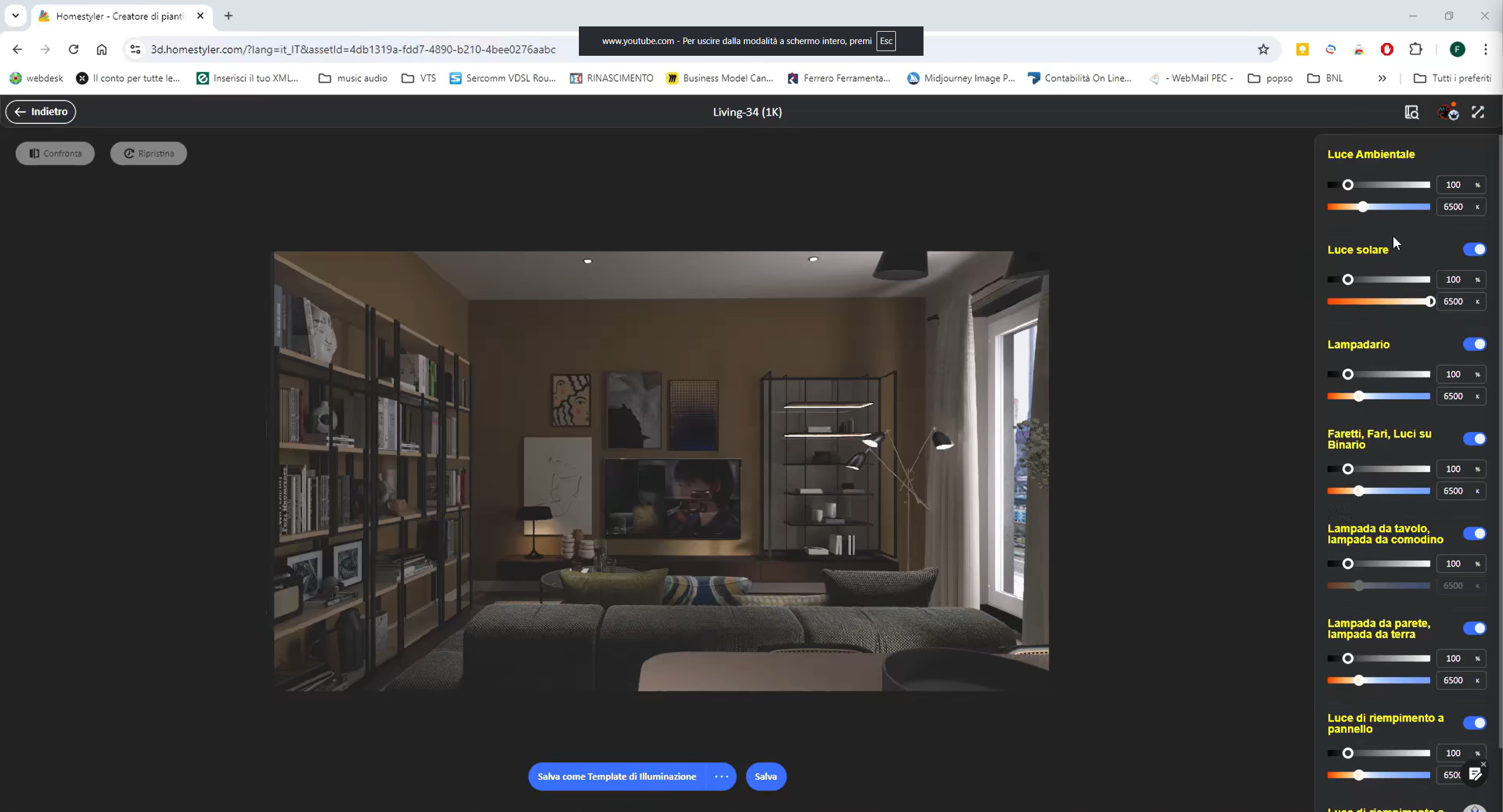This screenshot has width=1503, height=812.
Task: Enter fullscreen with the expand arrows icon
Action: pos(1478,112)
